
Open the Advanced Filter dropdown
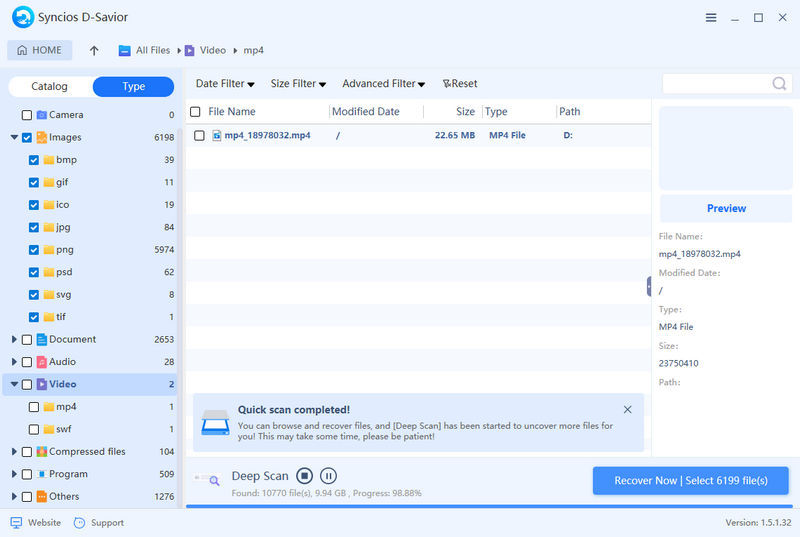point(383,84)
